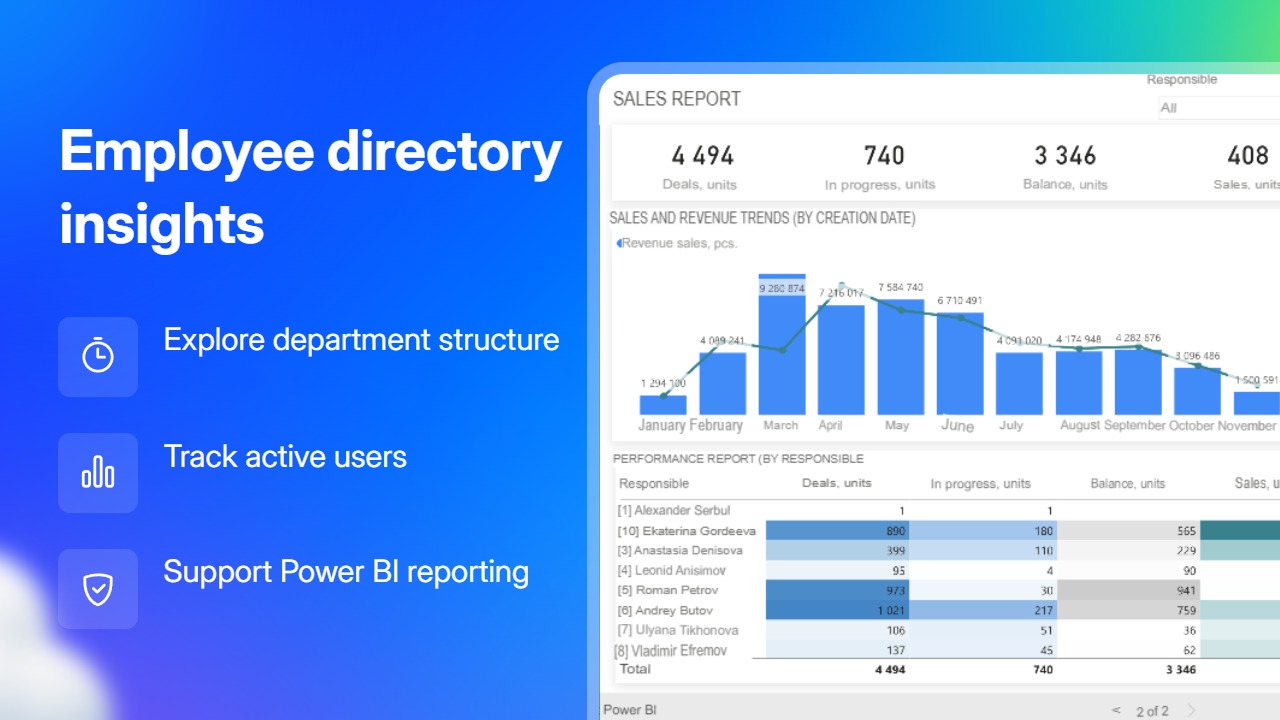Go to the previous report page arrow
Screen dimensions: 1280x720
(1116, 710)
